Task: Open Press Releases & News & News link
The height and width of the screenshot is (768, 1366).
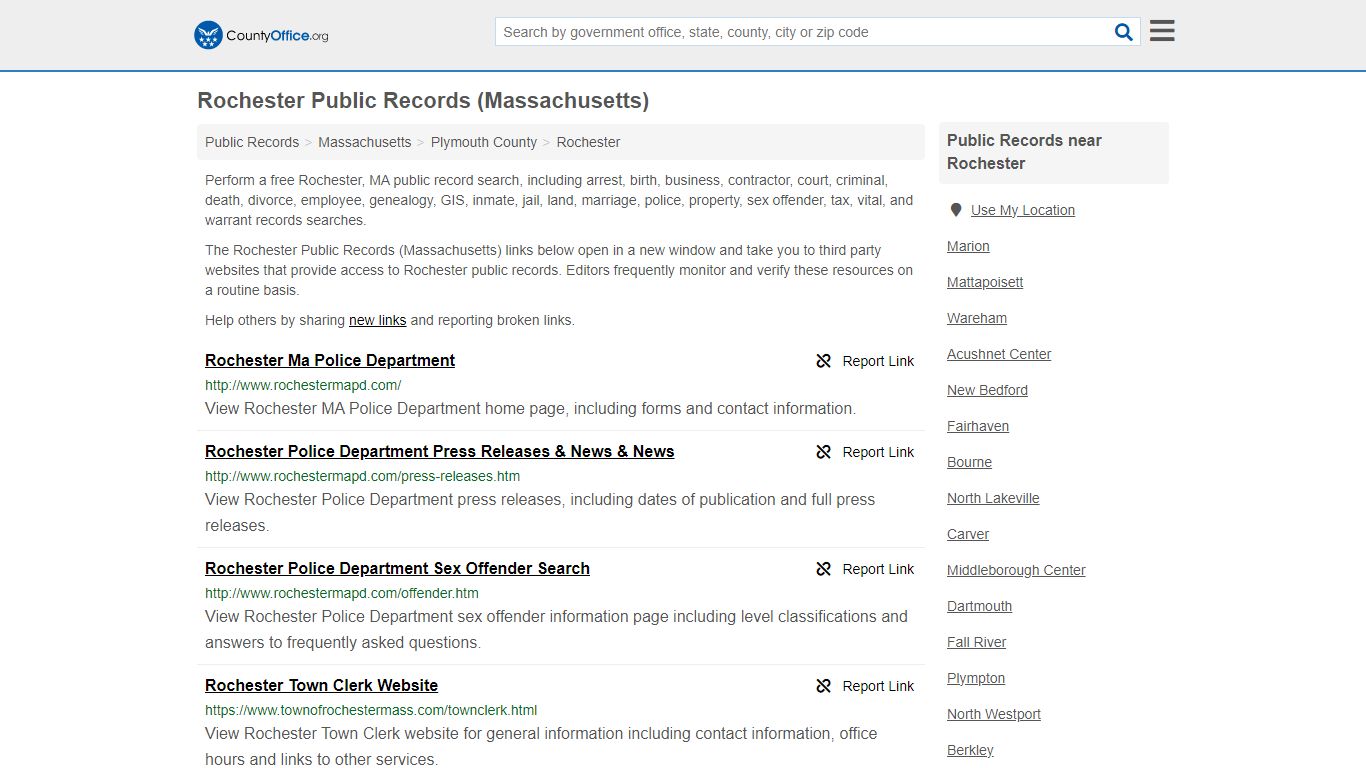Action: (x=440, y=451)
